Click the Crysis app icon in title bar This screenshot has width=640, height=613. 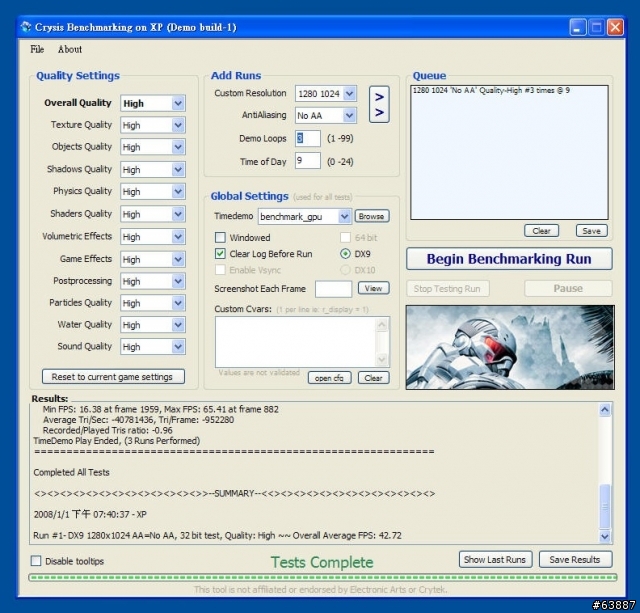pos(26,27)
